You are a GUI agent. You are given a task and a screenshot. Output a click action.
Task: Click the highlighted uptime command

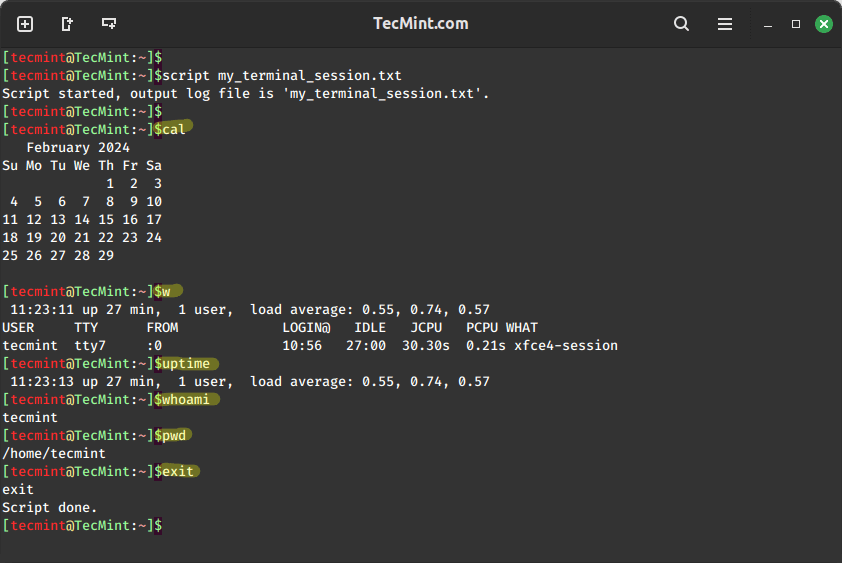coord(186,364)
